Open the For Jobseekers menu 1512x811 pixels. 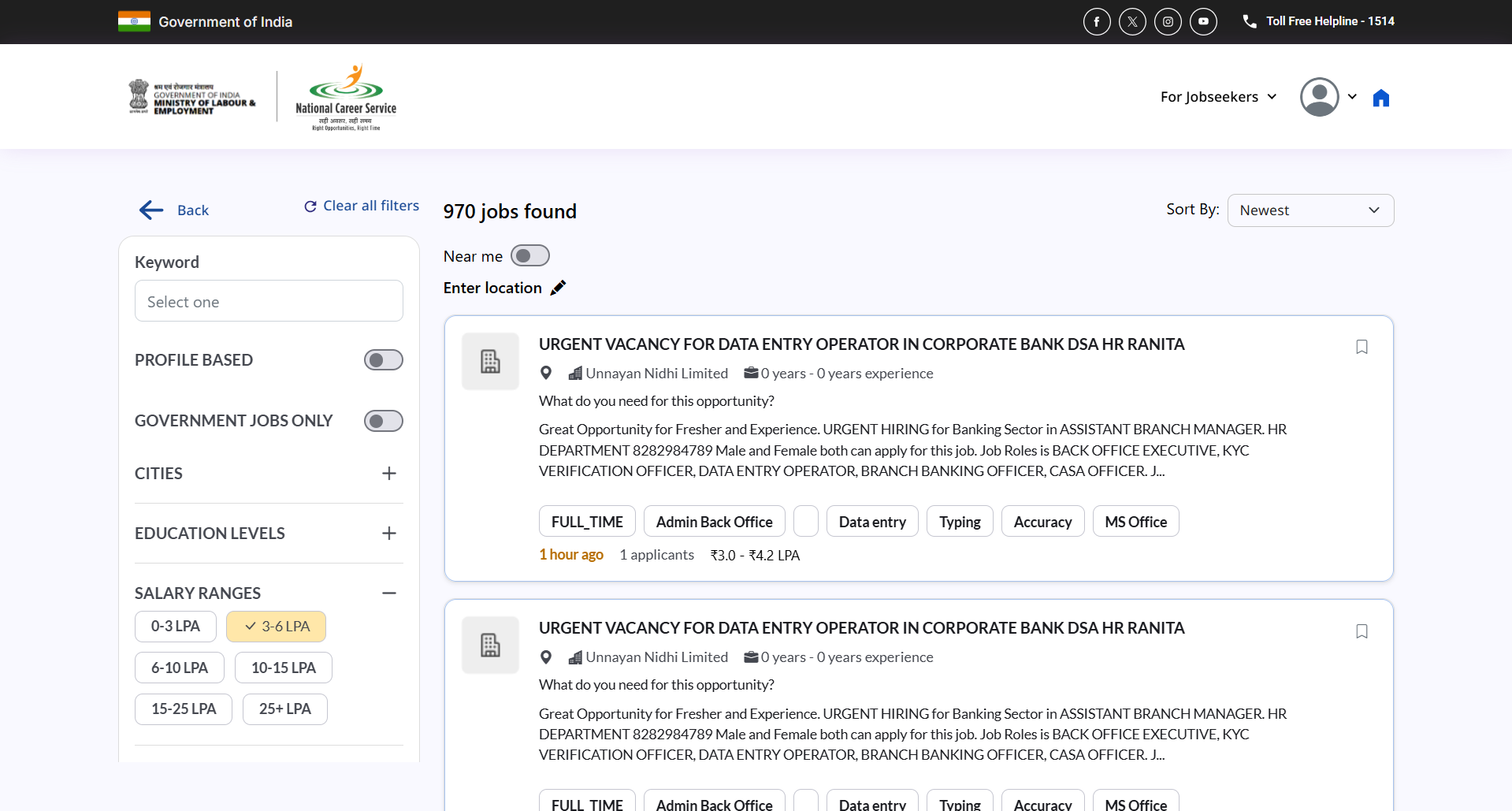point(1218,97)
